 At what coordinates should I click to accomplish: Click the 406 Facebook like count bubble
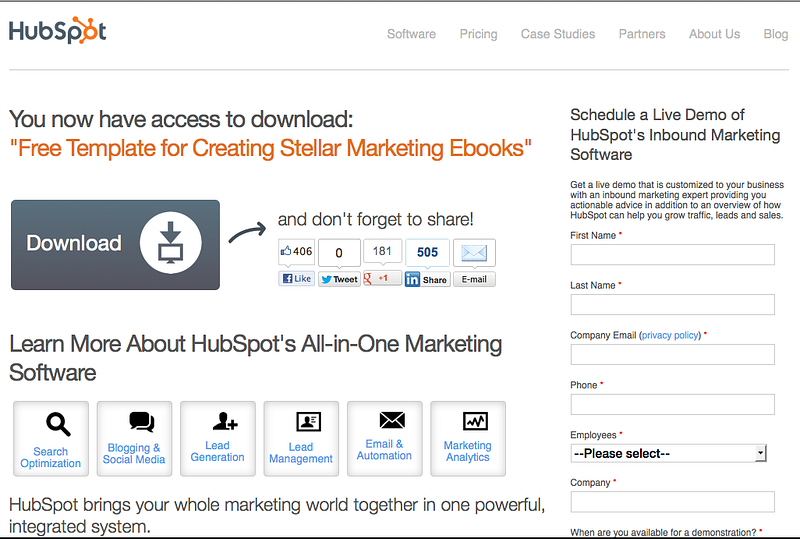(296, 252)
